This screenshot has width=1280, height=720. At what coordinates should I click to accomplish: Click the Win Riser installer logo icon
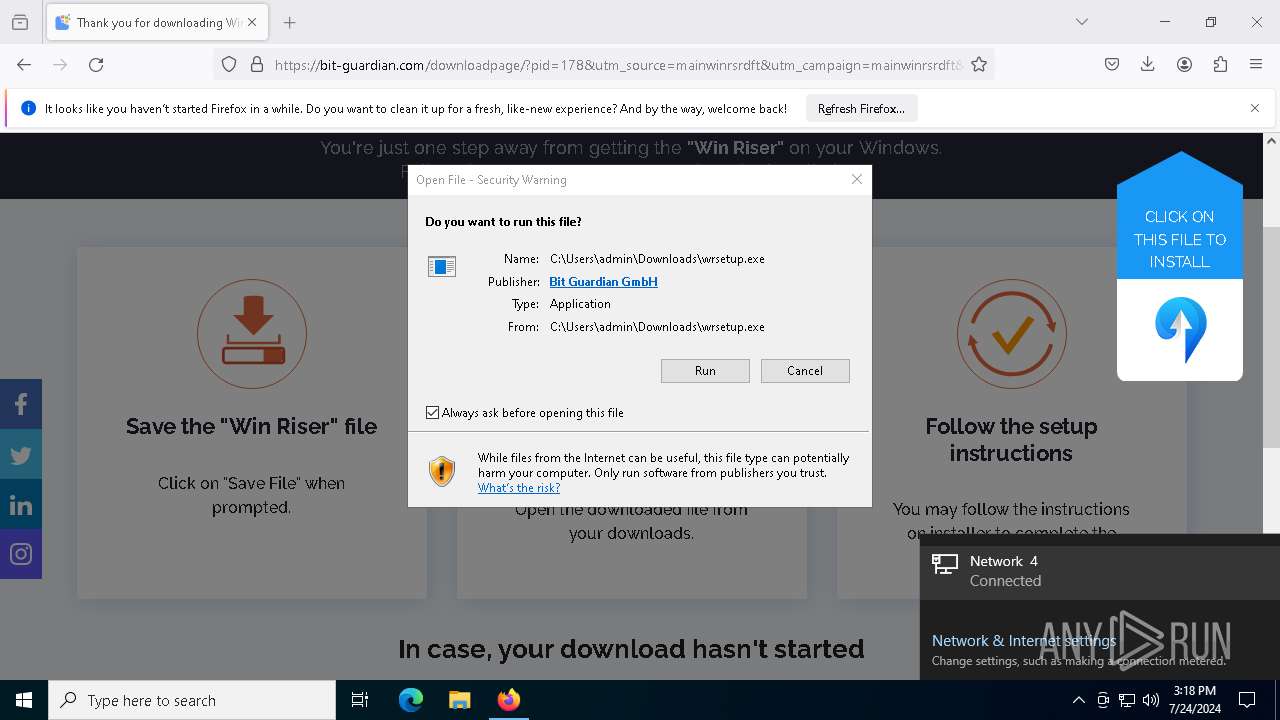pyautogui.click(x=1180, y=330)
